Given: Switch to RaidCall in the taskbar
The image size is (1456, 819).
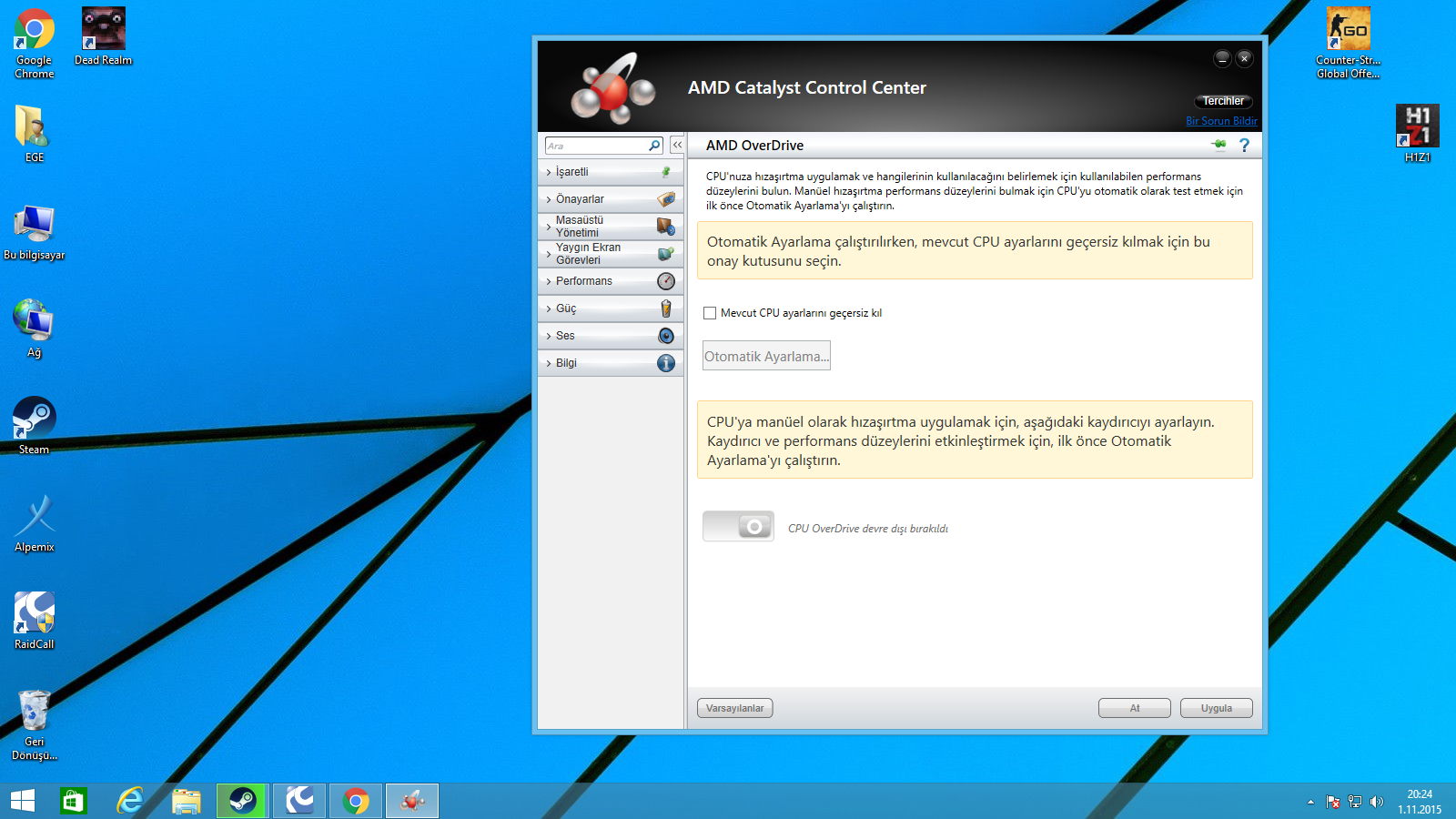Looking at the screenshot, I should tap(299, 801).
